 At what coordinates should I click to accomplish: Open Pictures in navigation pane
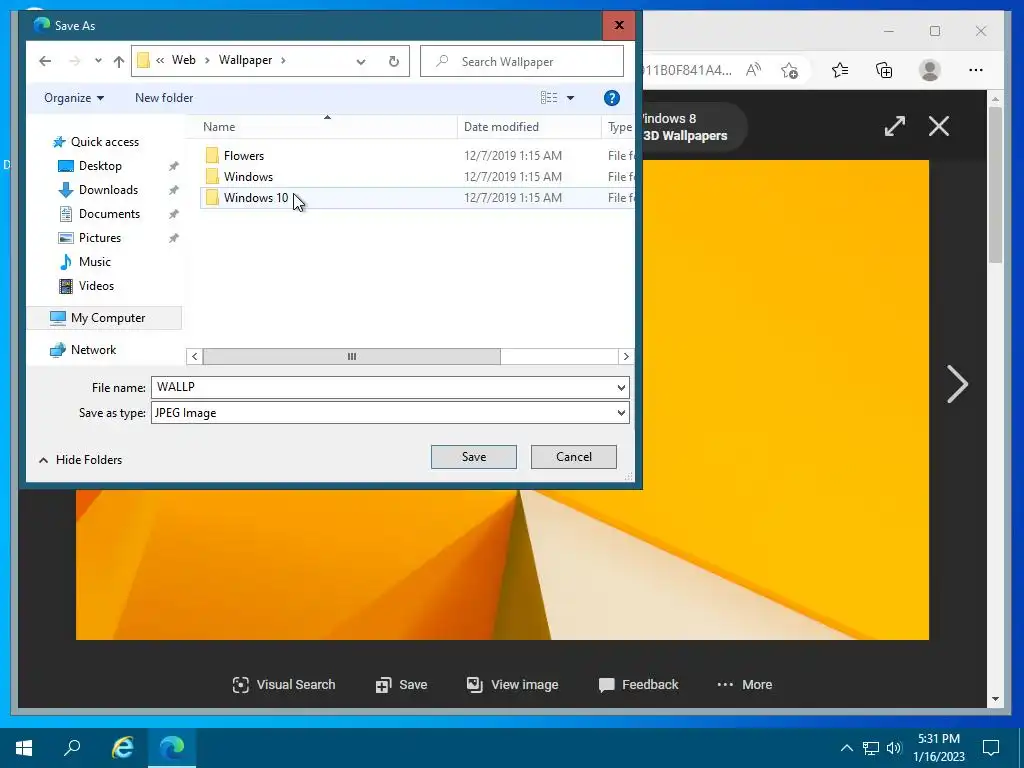(x=100, y=238)
